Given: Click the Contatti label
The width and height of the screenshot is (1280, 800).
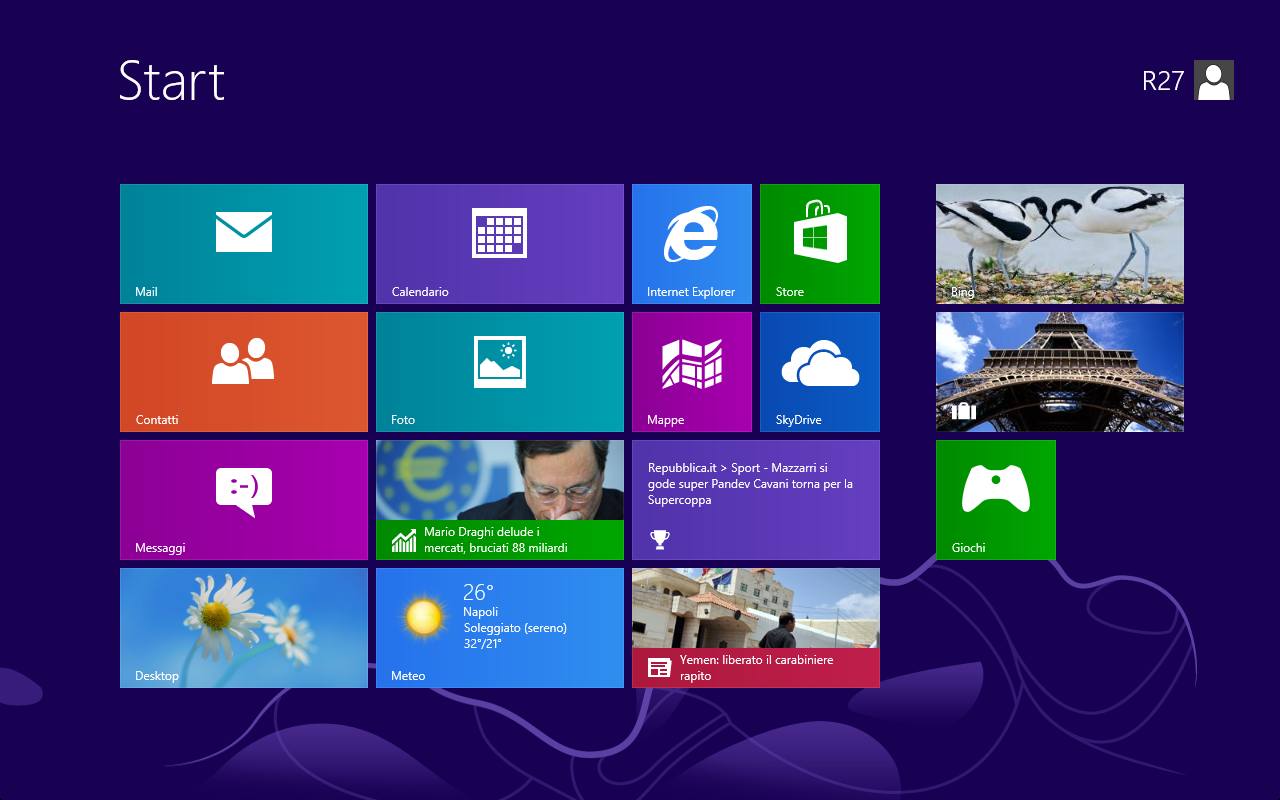Looking at the screenshot, I should 157,420.
